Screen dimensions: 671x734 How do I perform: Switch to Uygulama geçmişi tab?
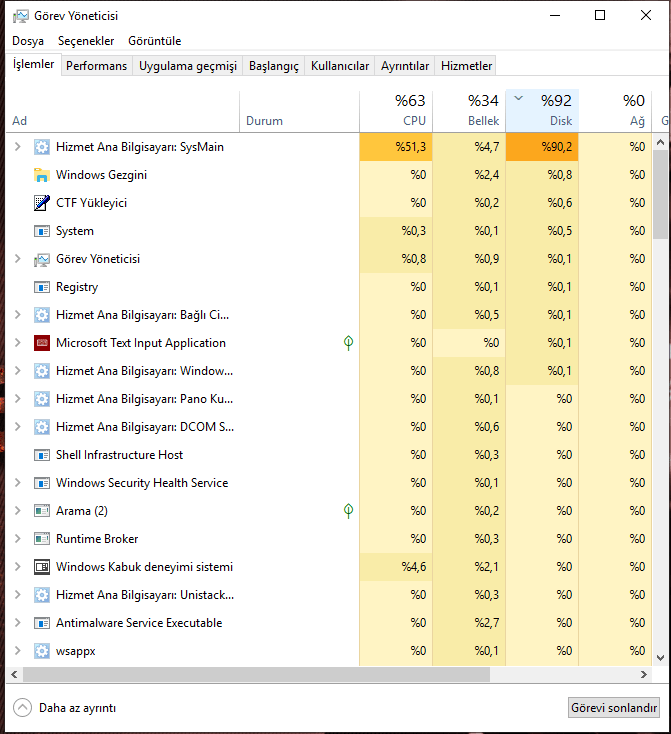click(188, 66)
